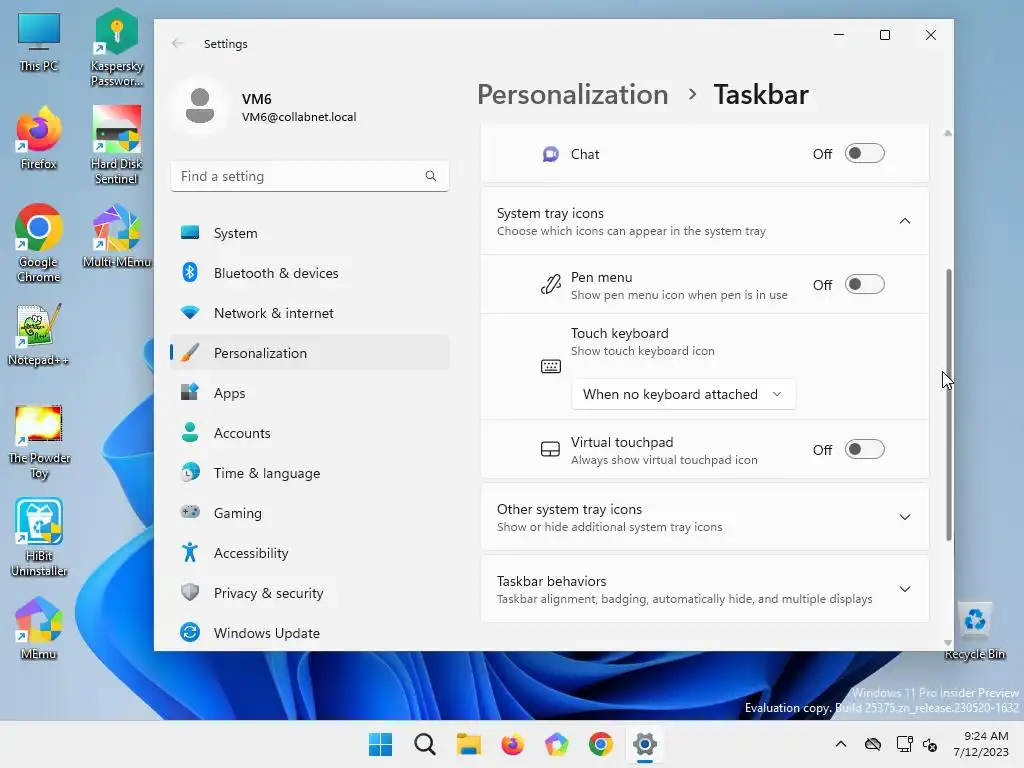The width and height of the screenshot is (1024, 768).
Task: Click the scrollbar up arrow
Action: (948, 133)
